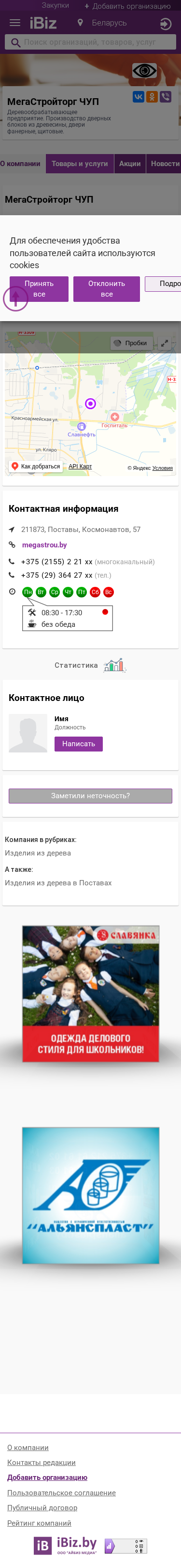Screen dimensions: 181x1568
Task: Open the Odnoklassniki social icon
Action: point(152,97)
